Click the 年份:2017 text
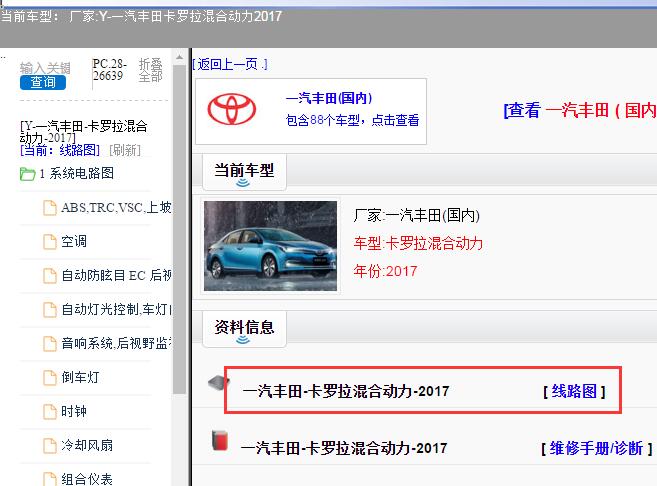 point(385,271)
